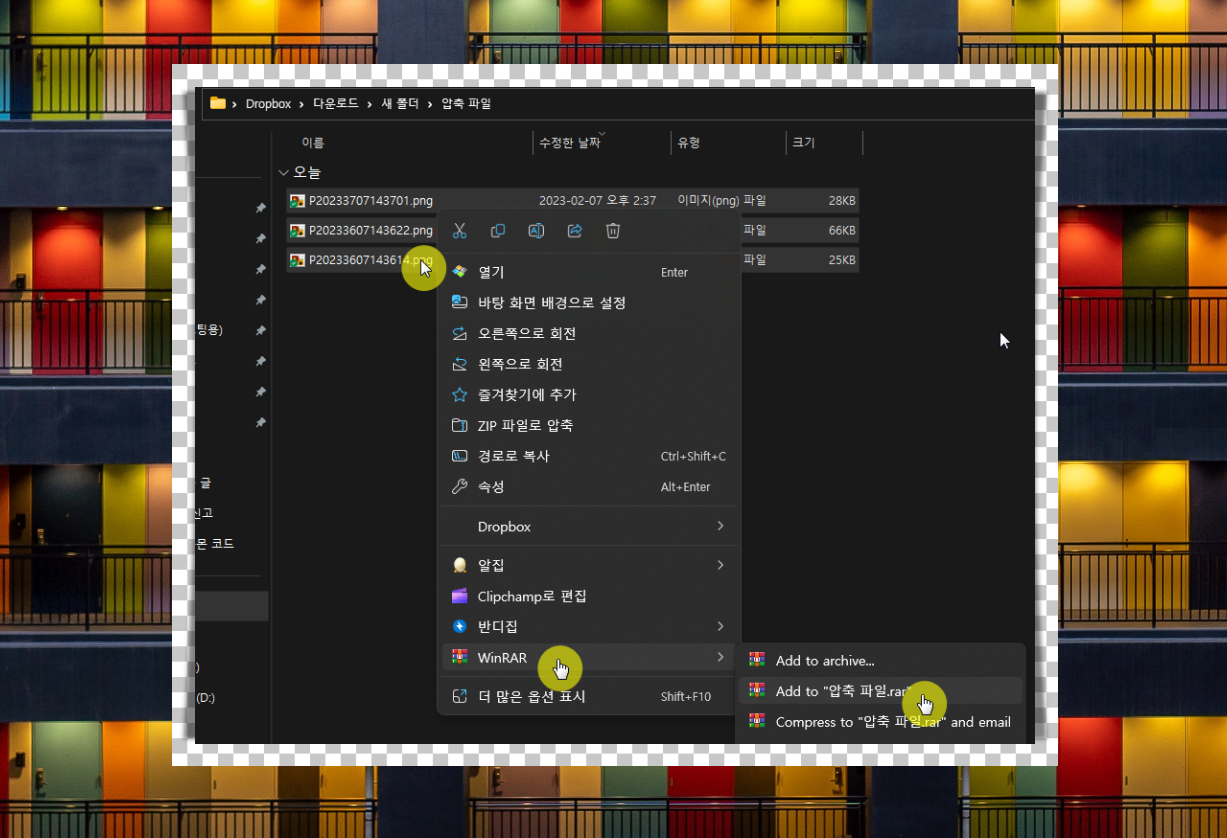Click the Clipchamp로 편집 icon
The height and width of the screenshot is (838, 1227).
coord(460,596)
